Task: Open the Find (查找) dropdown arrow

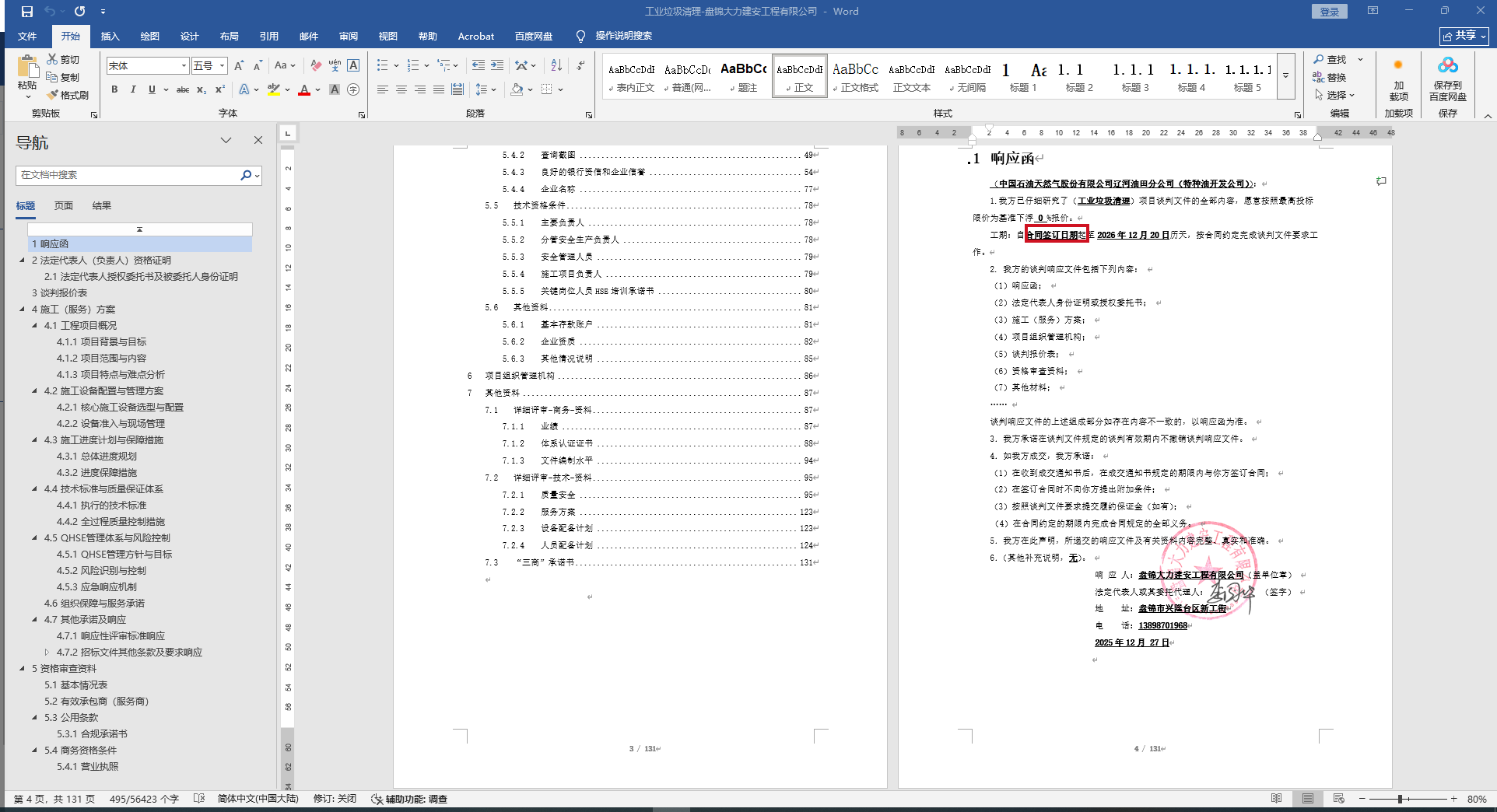Action: pos(1360,60)
